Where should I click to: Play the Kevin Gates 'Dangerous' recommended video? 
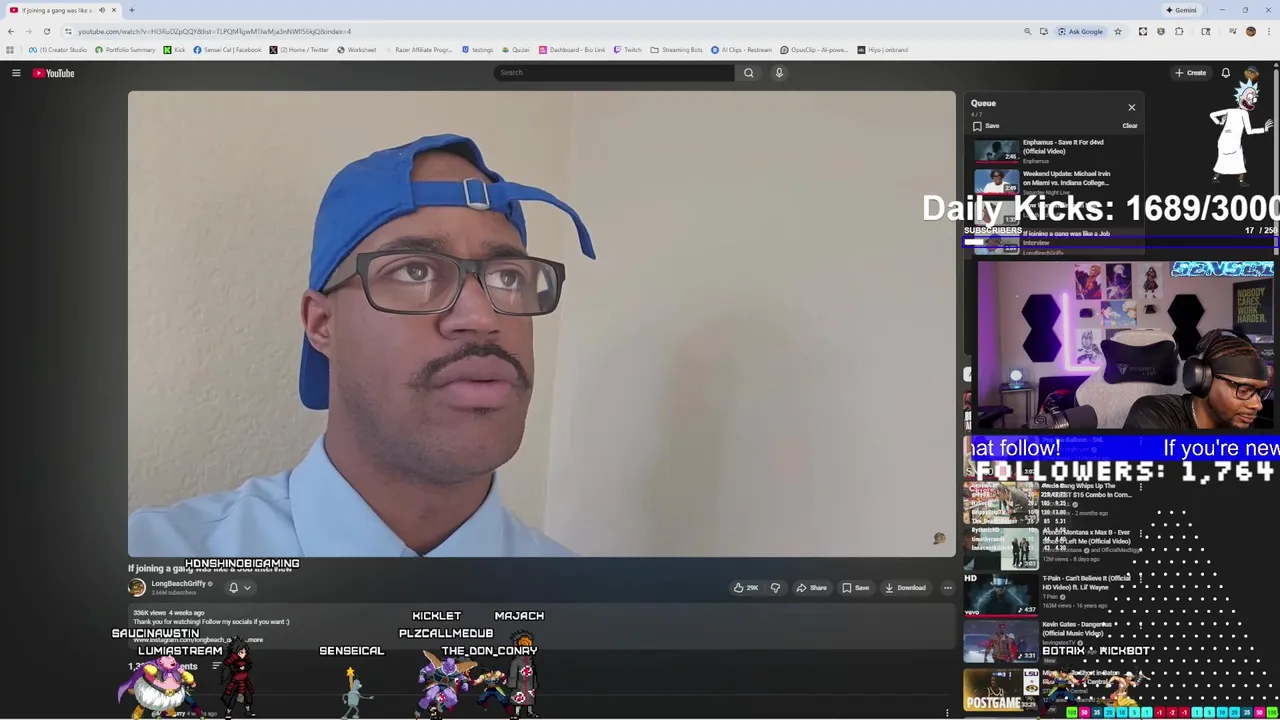tap(1052, 641)
